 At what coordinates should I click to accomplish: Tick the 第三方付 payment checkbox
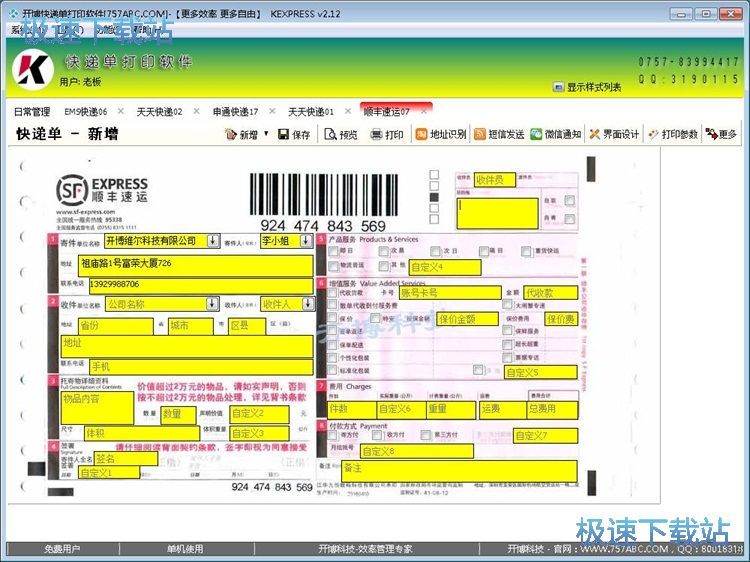[x=426, y=435]
